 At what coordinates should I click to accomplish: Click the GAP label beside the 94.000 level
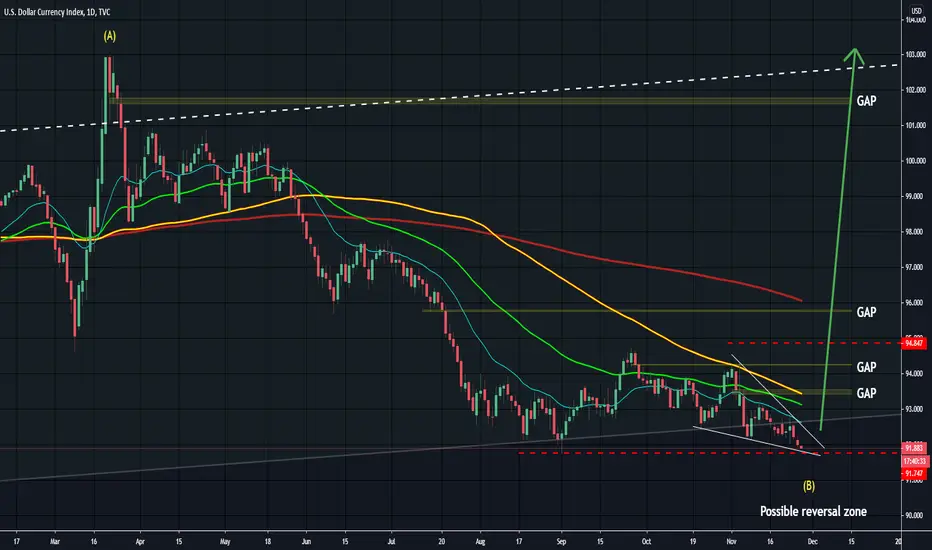pos(866,367)
